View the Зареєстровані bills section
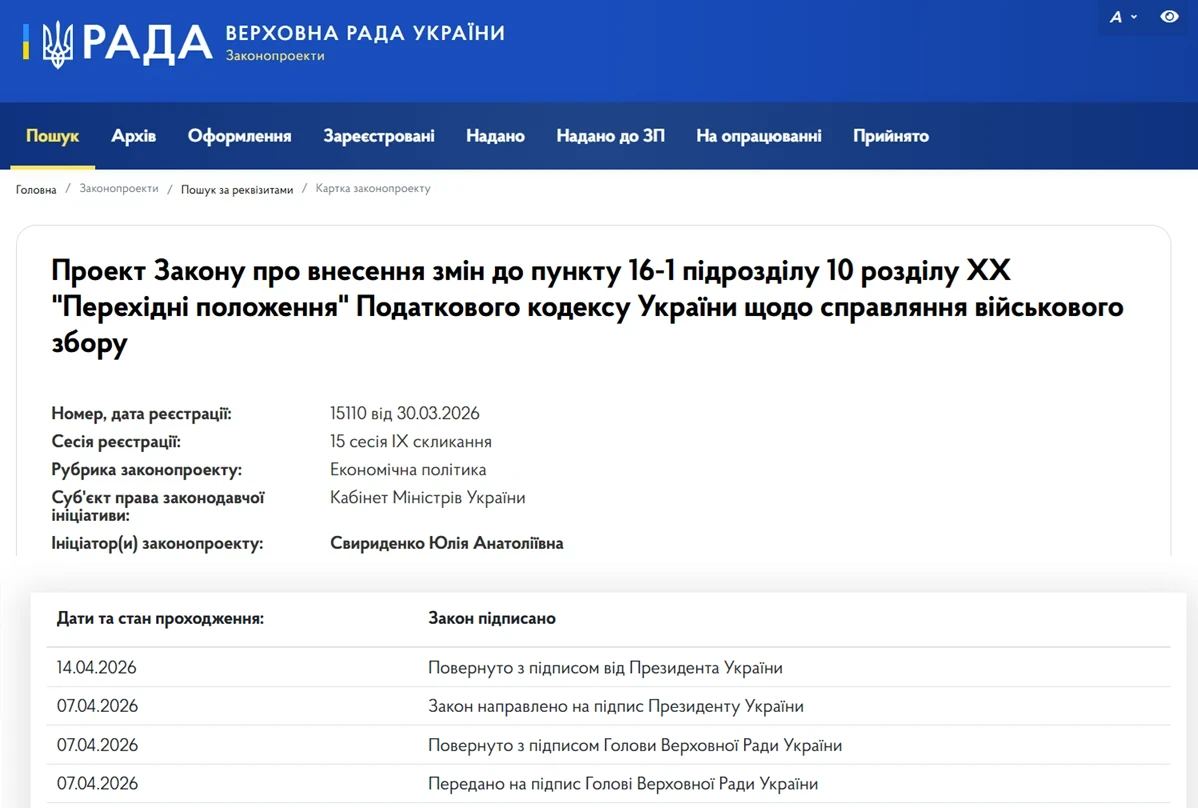The height and width of the screenshot is (808, 1198). pyautogui.click(x=378, y=136)
